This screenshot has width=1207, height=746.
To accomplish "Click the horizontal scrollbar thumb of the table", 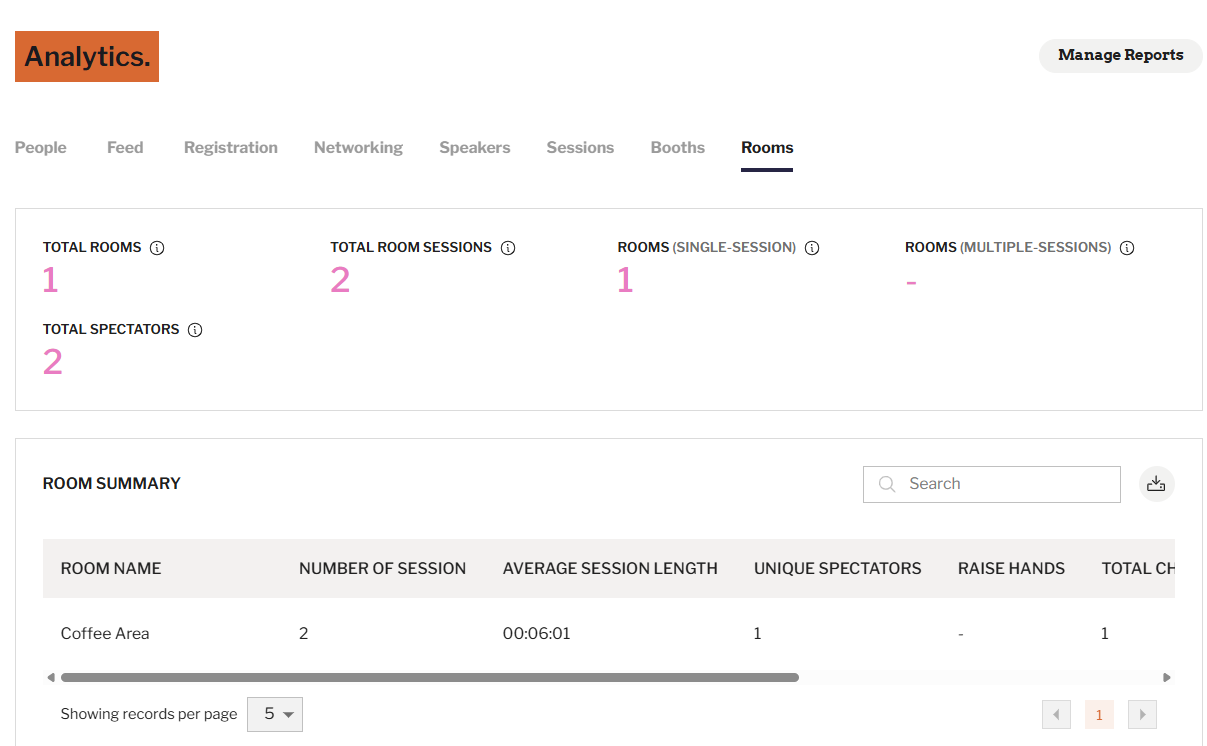I will pos(430,677).
